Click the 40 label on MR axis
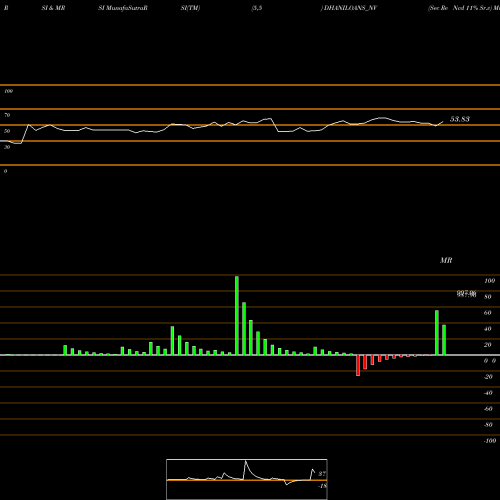The image size is (500, 500). (x=488, y=329)
